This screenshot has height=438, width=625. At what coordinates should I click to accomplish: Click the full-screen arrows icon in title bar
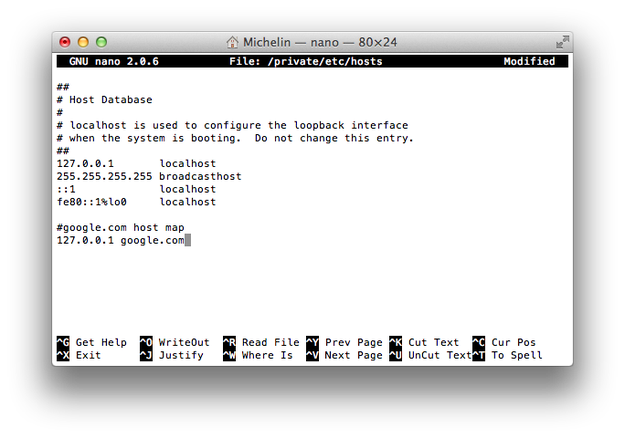point(562,41)
